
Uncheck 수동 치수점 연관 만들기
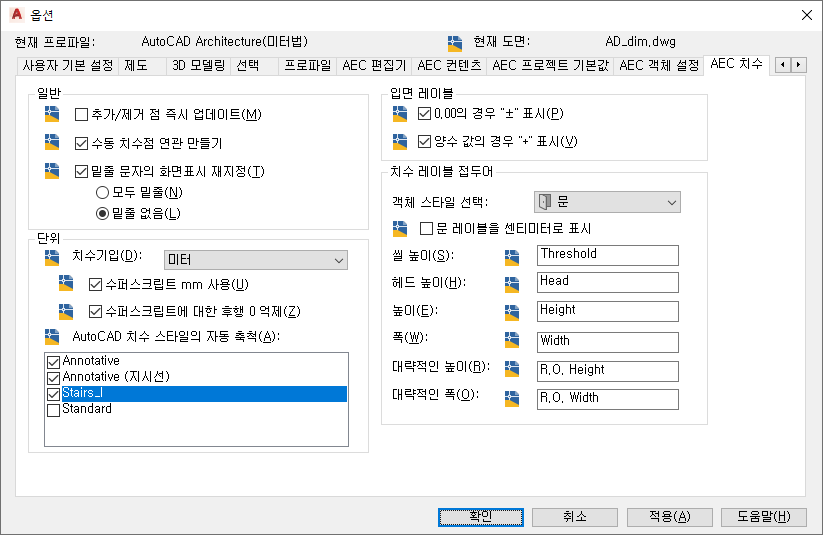(81, 143)
